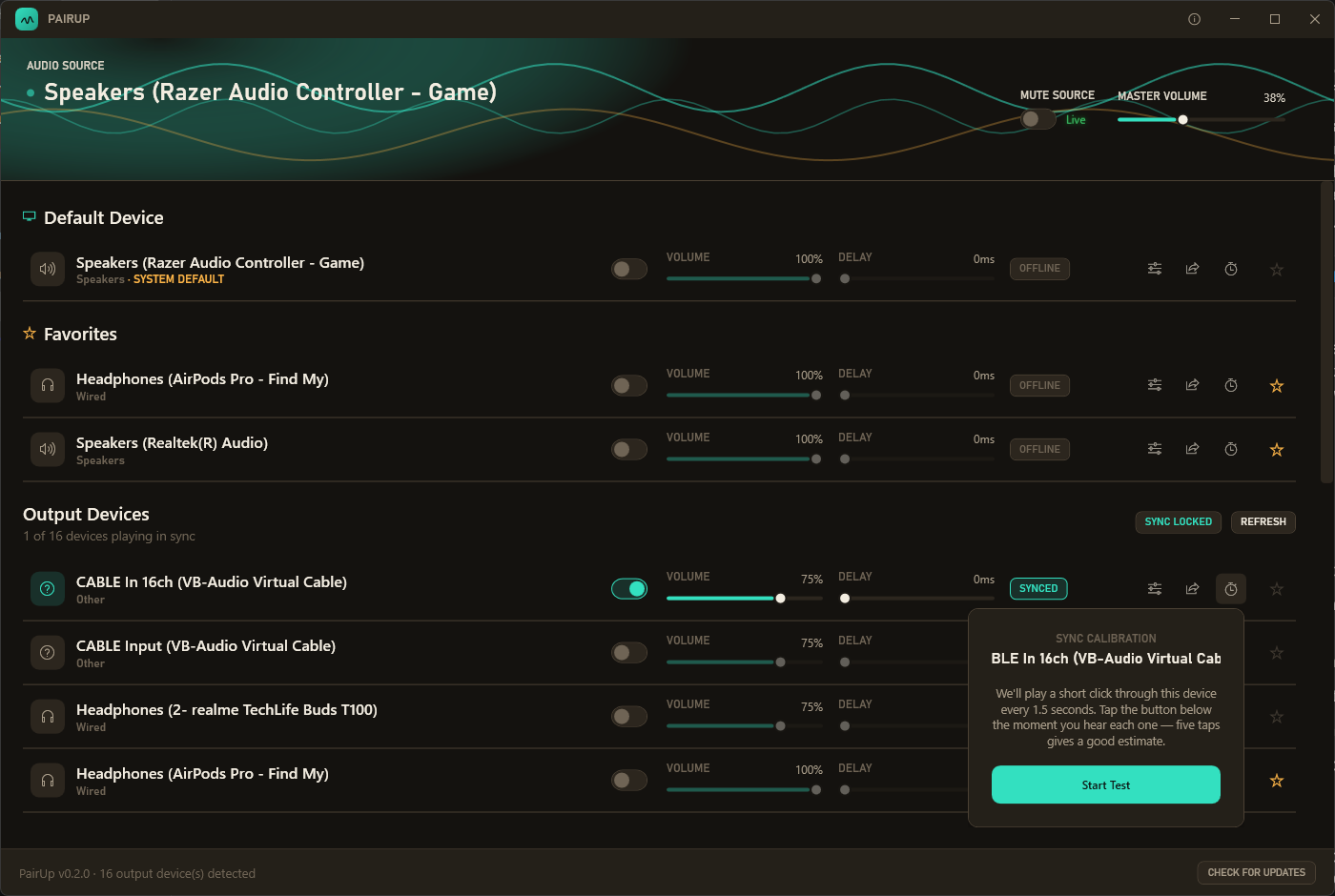Click the vertical scrollbar of the device list
This screenshot has height=896, width=1335.
click(1326, 334)
